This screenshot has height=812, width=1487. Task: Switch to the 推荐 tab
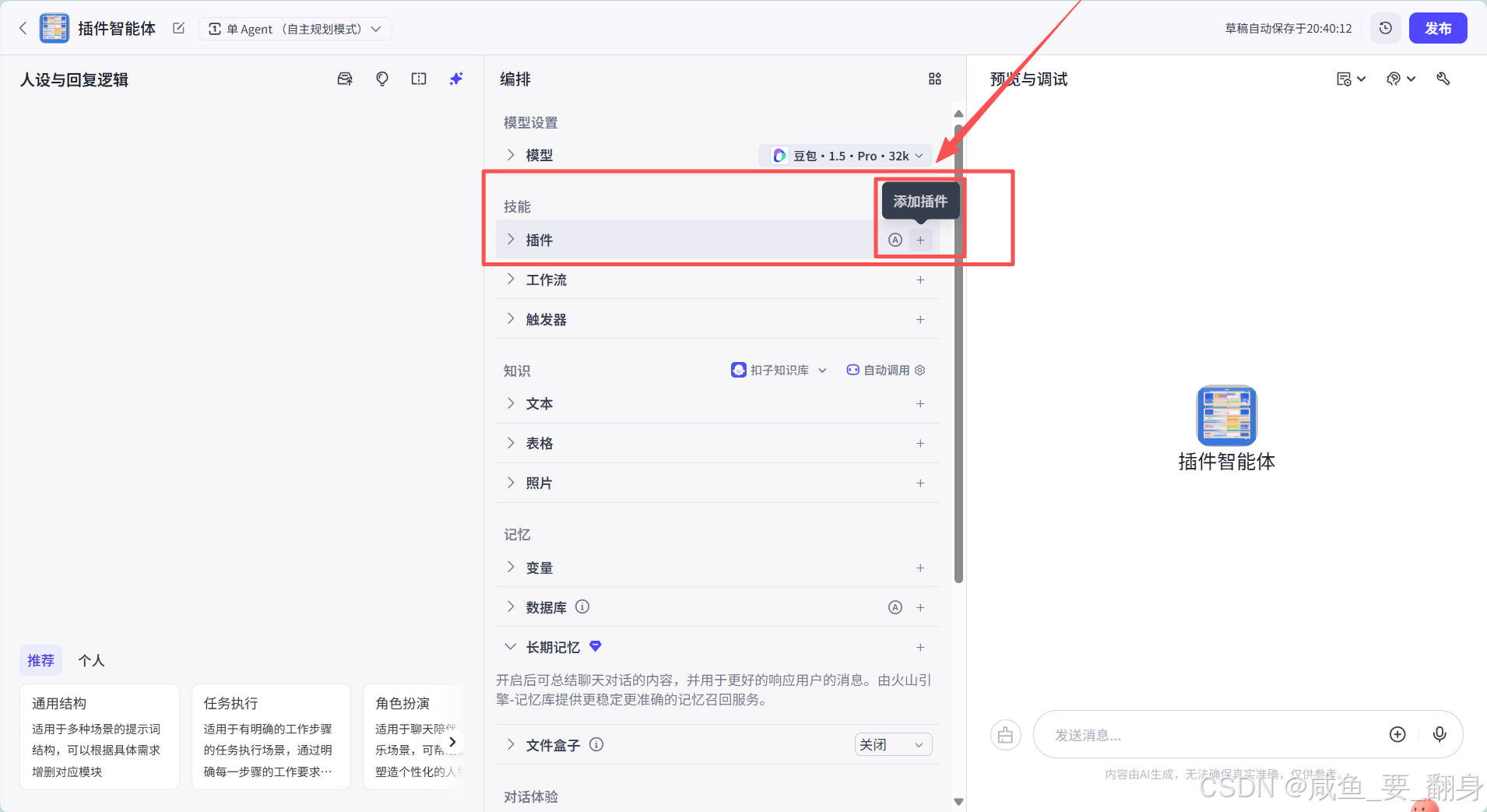point(41,660)
